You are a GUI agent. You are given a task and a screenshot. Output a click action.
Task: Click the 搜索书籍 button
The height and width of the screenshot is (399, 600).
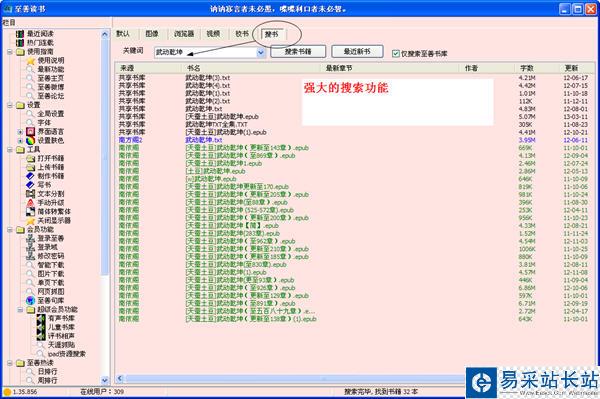[298, 51]
